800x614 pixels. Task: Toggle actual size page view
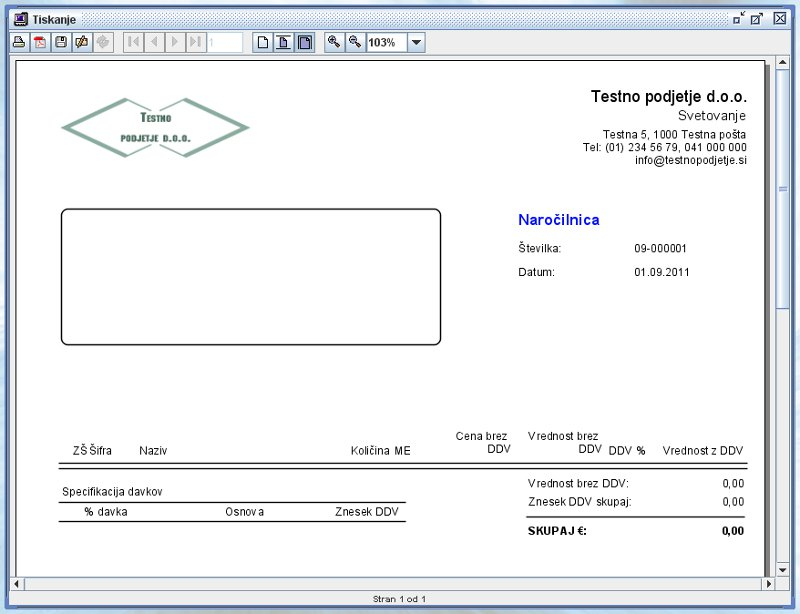pos(262,42)
